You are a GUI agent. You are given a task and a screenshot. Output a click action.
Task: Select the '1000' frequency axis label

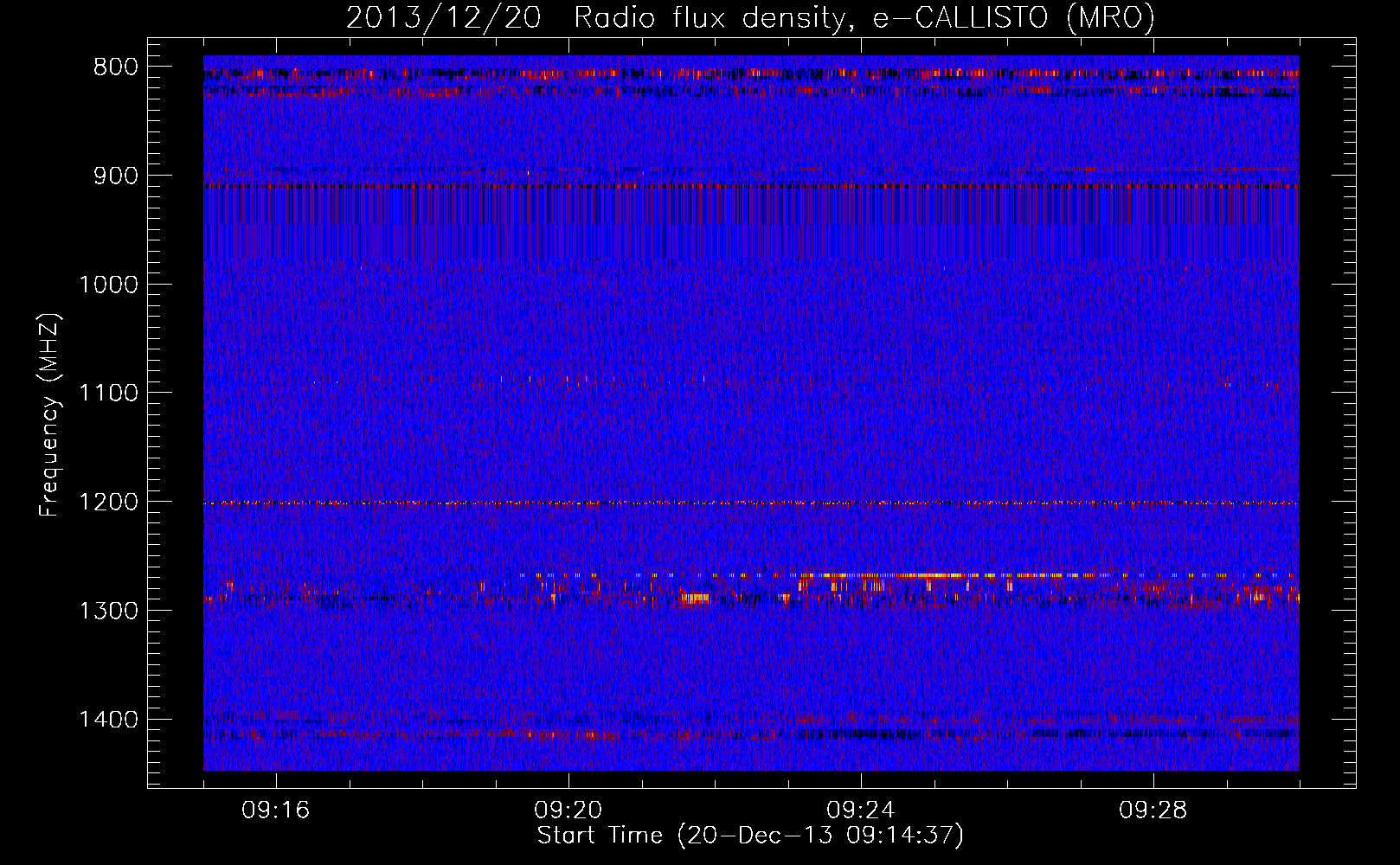pyautogui.click(x=108, y=285)
